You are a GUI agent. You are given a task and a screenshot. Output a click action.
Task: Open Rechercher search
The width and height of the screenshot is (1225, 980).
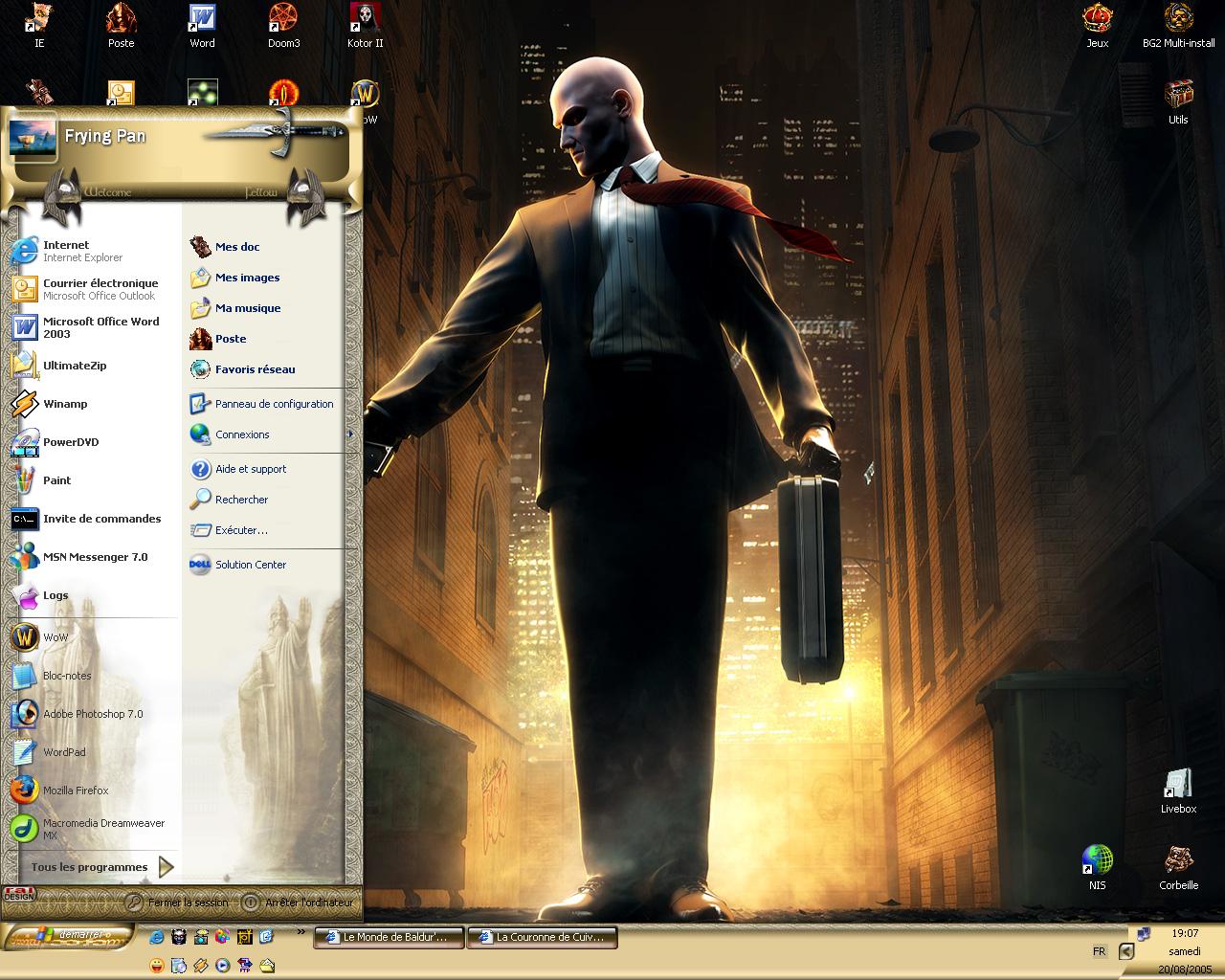[x=264, y=500]
